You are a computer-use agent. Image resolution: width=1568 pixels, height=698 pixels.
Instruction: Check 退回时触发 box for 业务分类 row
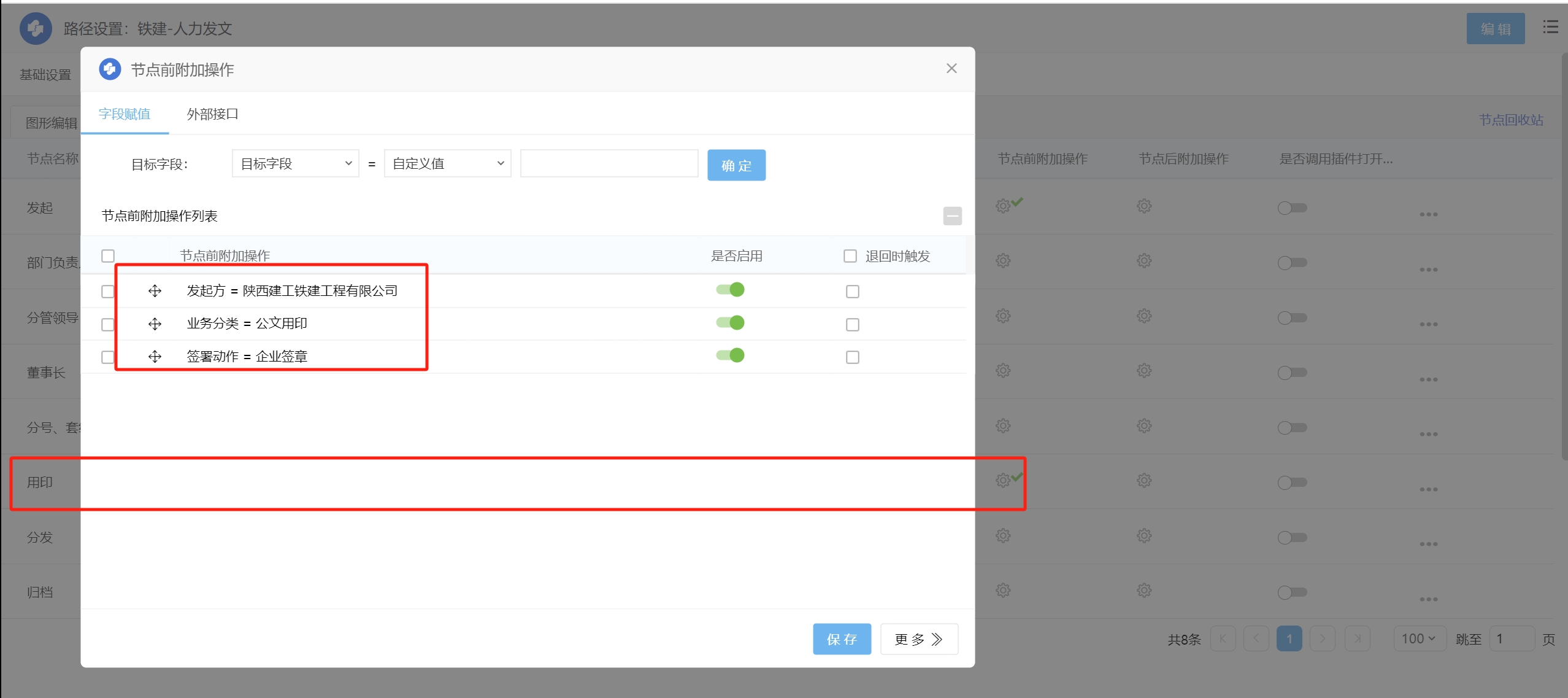[x=852, y=325]
